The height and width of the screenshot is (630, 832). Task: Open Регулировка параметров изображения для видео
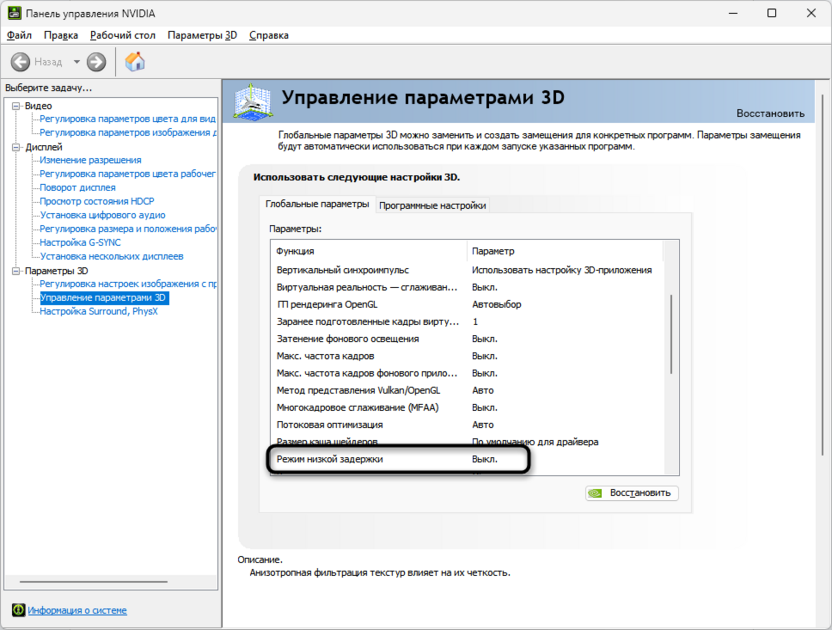point(128,133)
